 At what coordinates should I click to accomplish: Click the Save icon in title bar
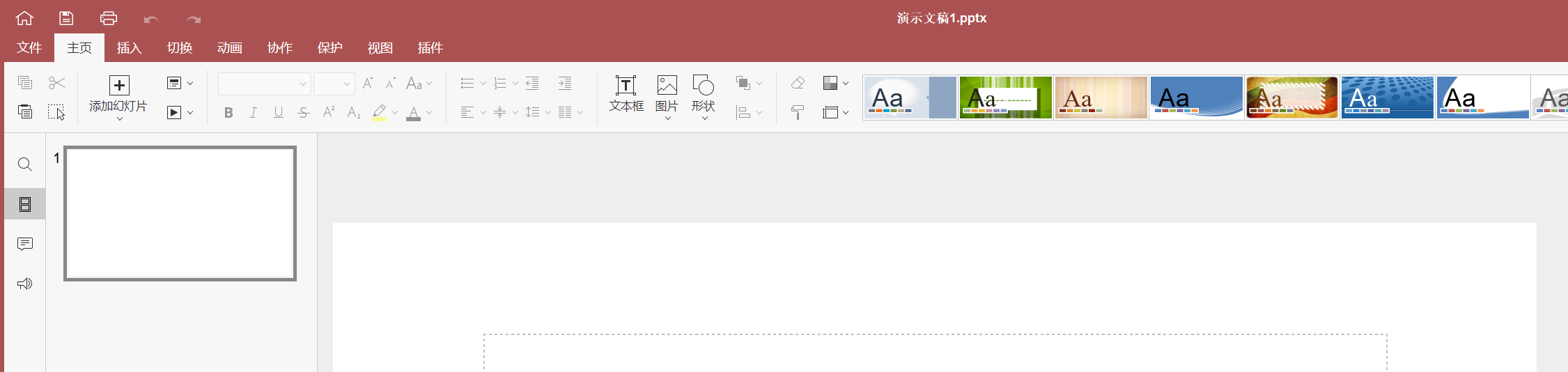(66, 18)
